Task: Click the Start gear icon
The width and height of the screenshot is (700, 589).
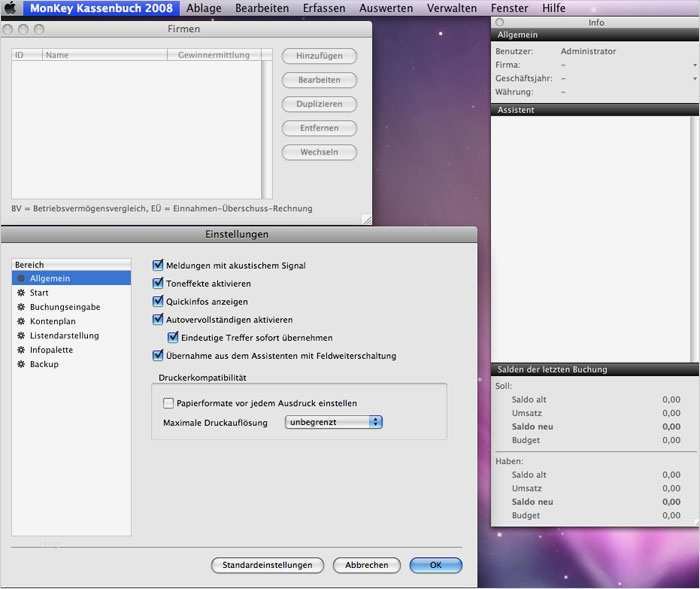Action: [x=21, y=293]
